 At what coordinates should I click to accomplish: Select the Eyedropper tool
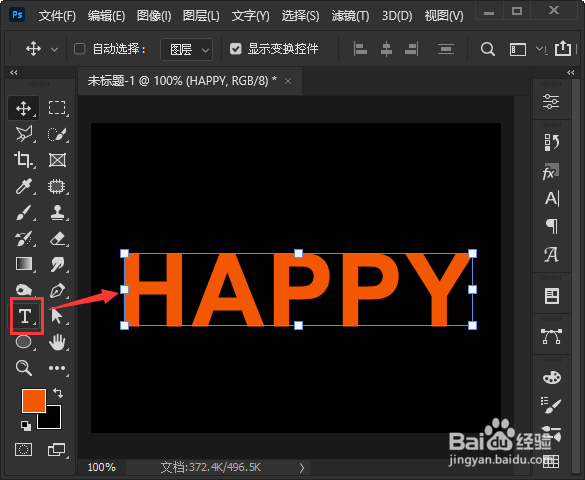pos(24,186)
